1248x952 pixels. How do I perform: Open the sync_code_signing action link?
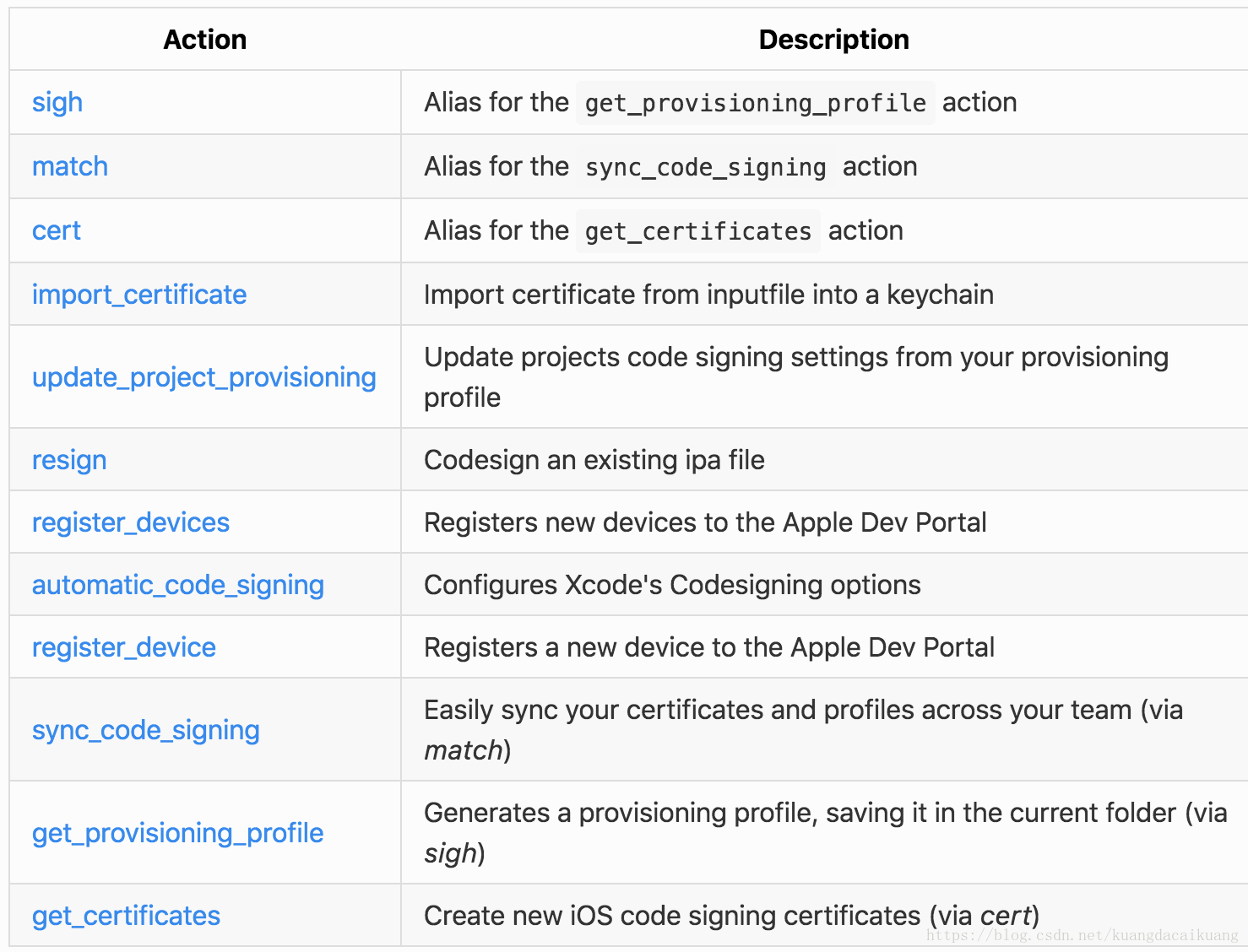(x=146, y=730)
